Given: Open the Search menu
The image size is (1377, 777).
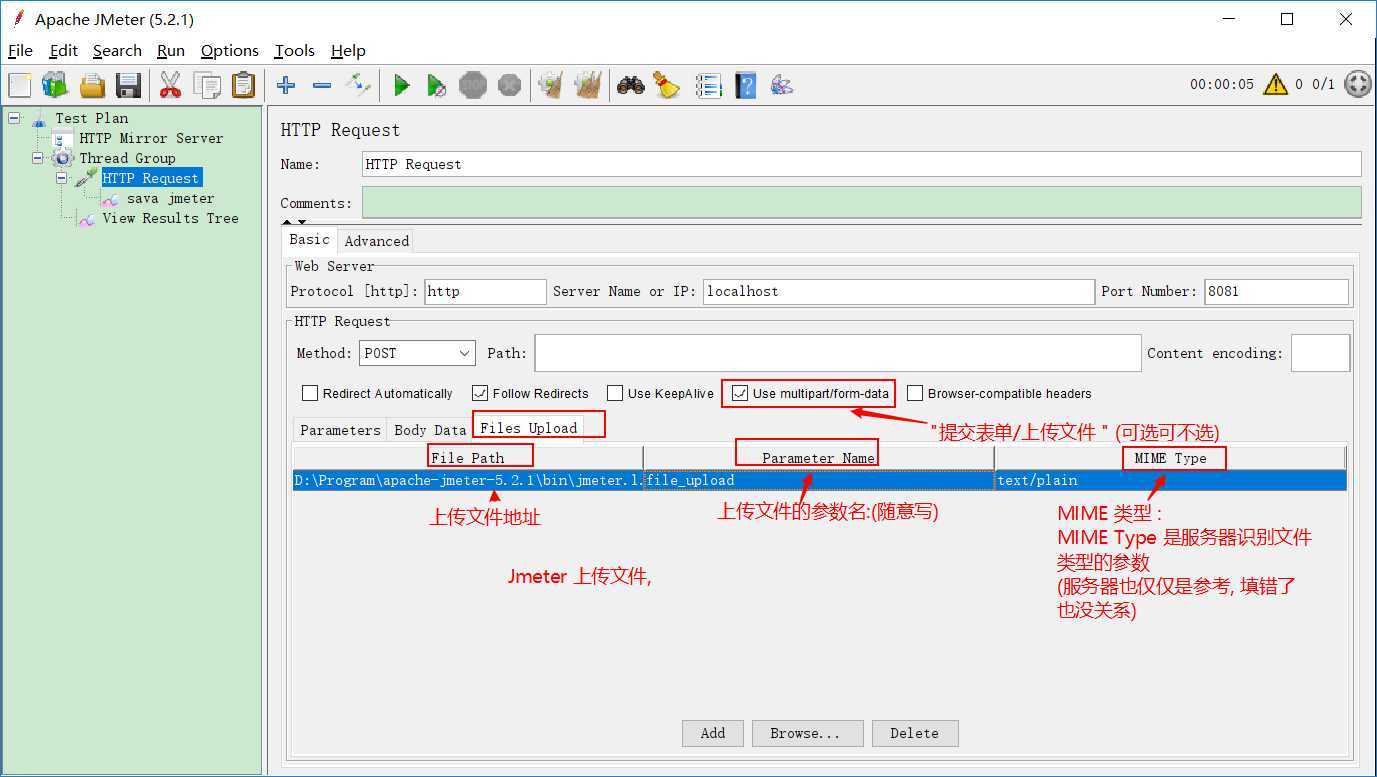Looking at the screenshot, I should (x=117, y=50).
